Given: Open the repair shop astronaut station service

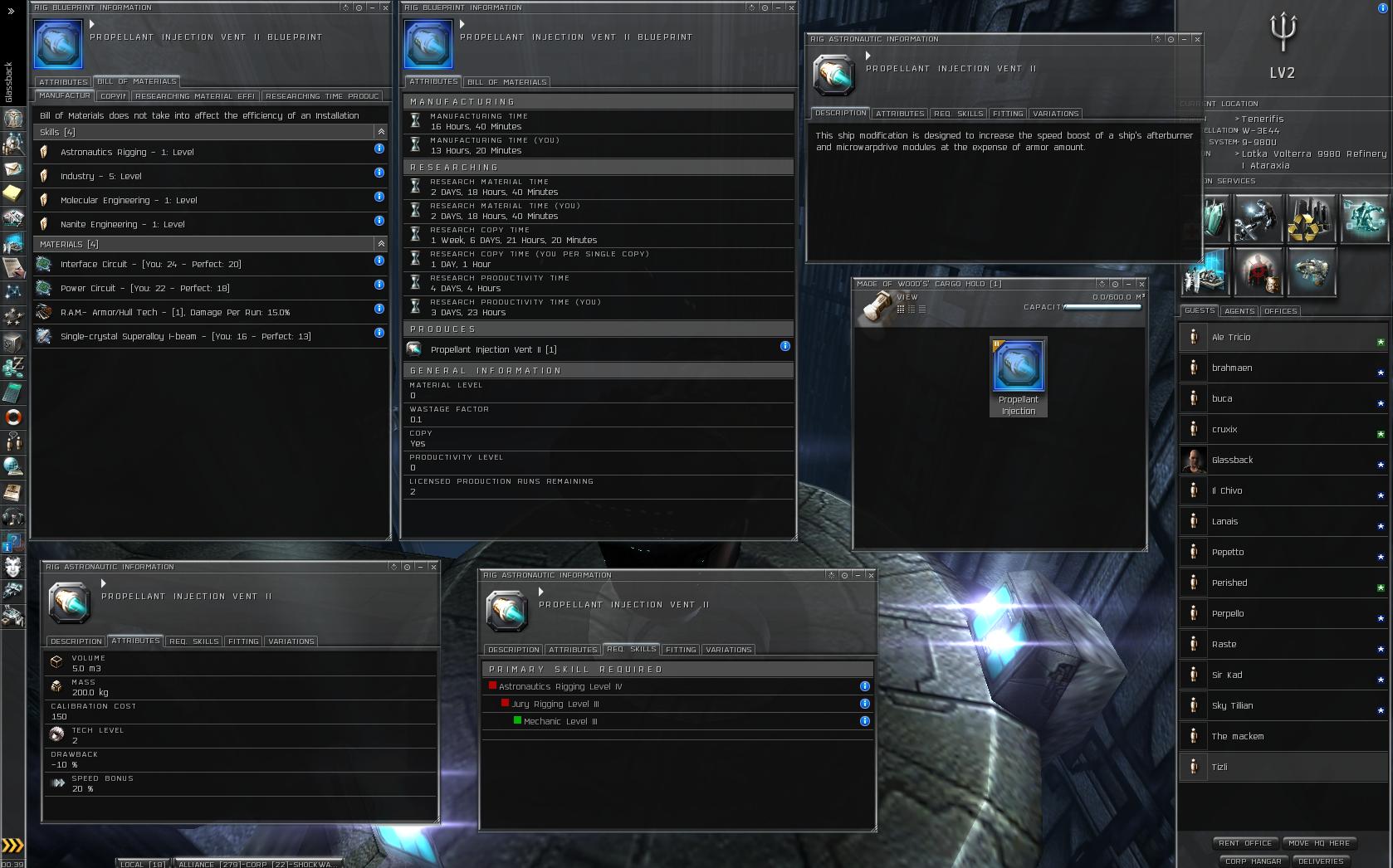Looking at the screenshot, I should pyautogui.click(x=1259, y=217).
